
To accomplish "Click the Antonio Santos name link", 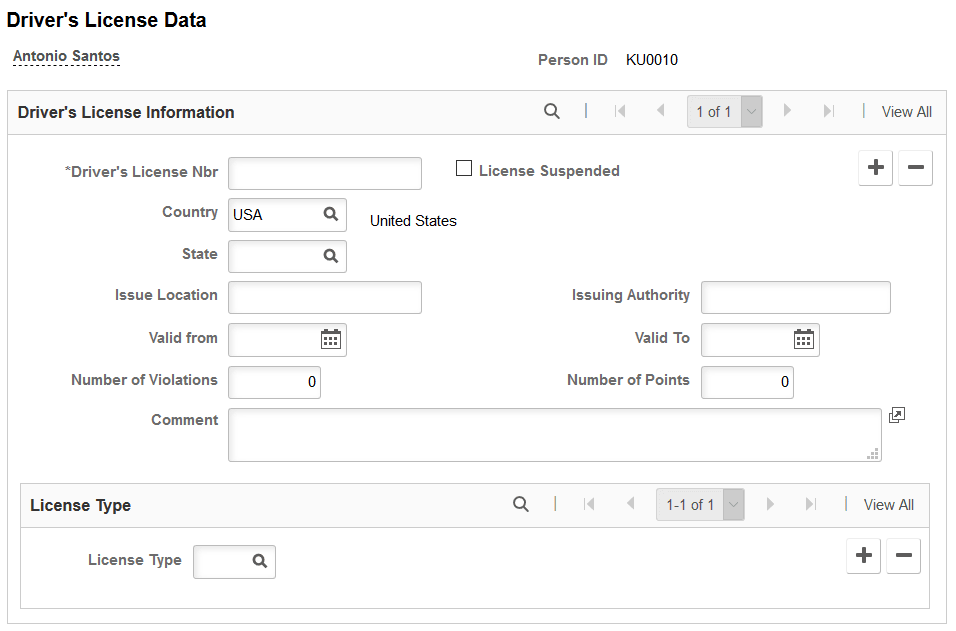I will coord(66,55).
